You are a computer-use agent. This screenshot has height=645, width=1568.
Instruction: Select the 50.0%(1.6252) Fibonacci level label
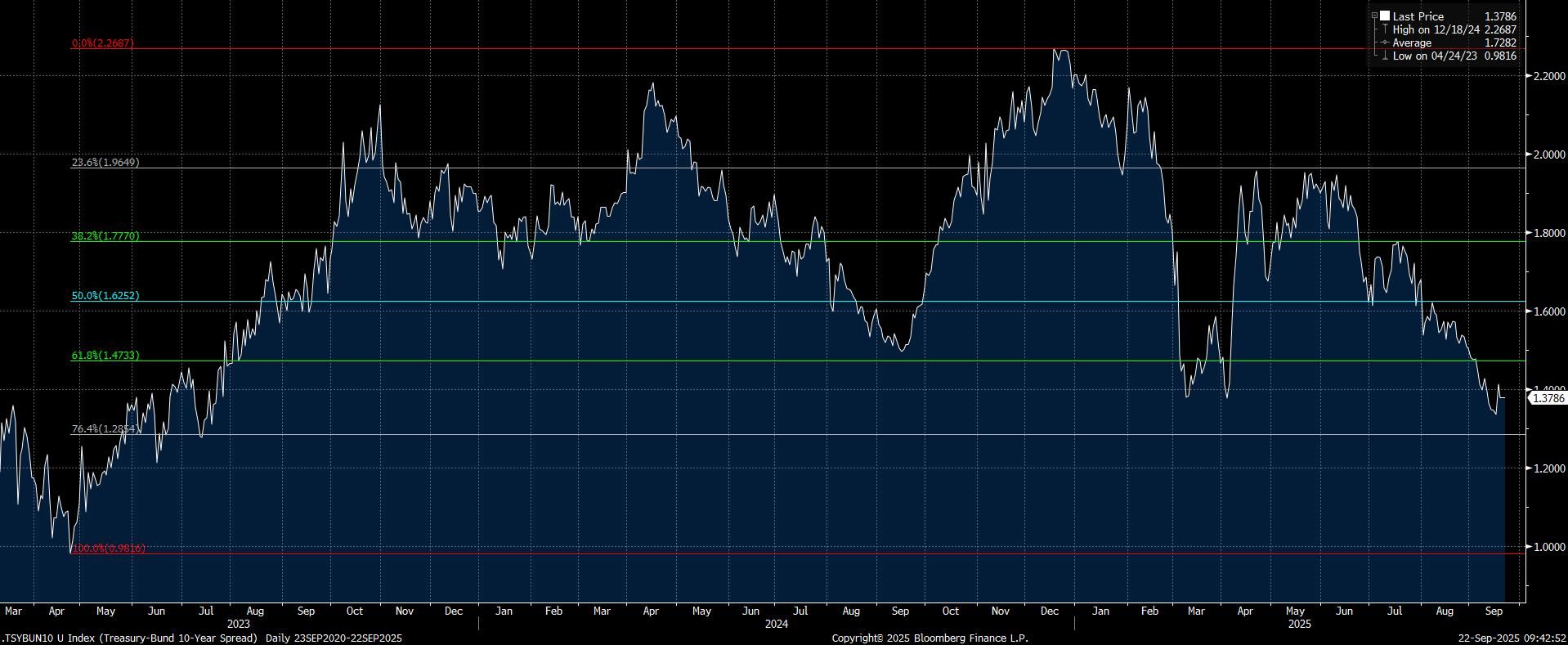click(x=105, y=296)
